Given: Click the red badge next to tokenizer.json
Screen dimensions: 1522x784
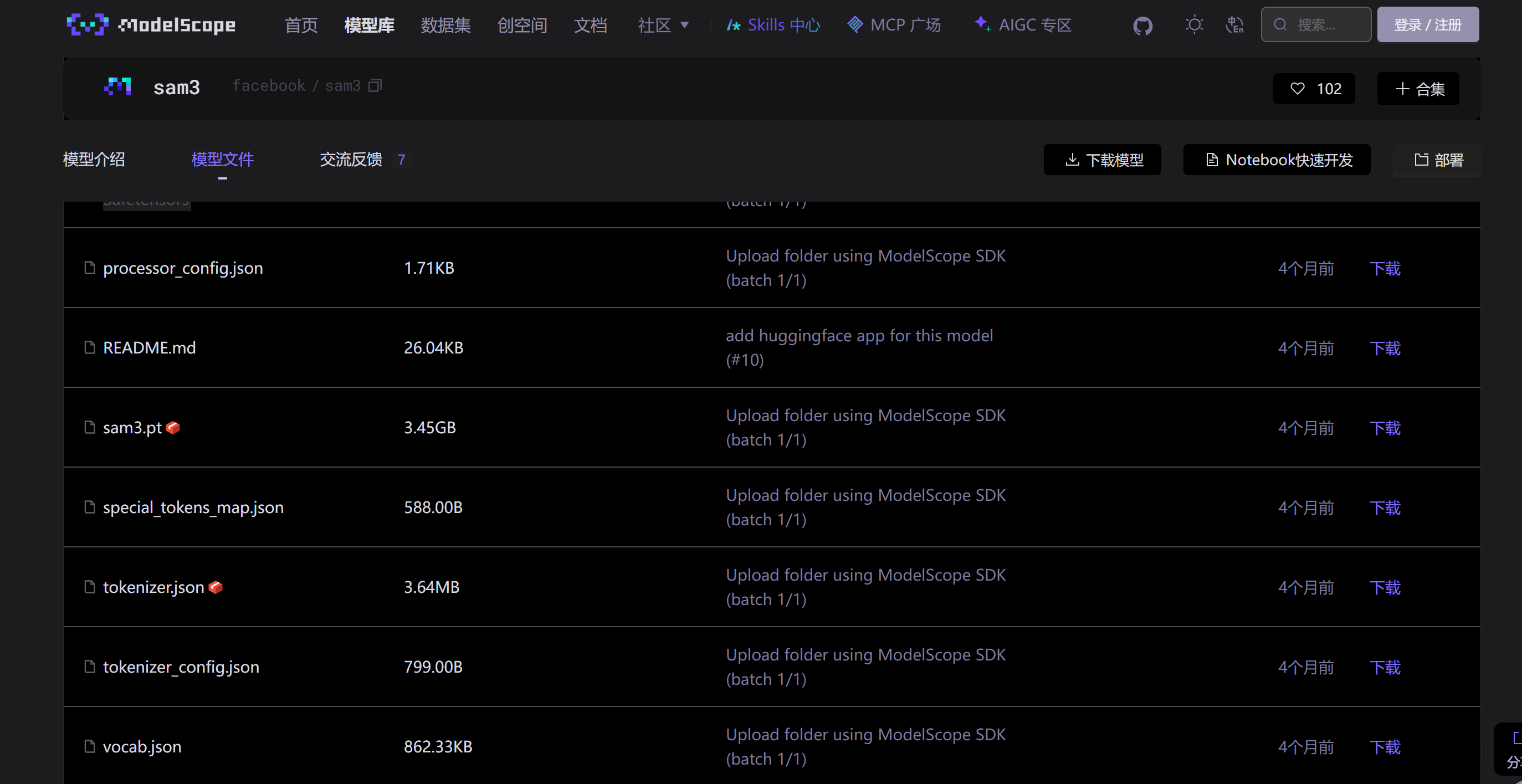Looking at the screenshot, I should pos(216,587).
